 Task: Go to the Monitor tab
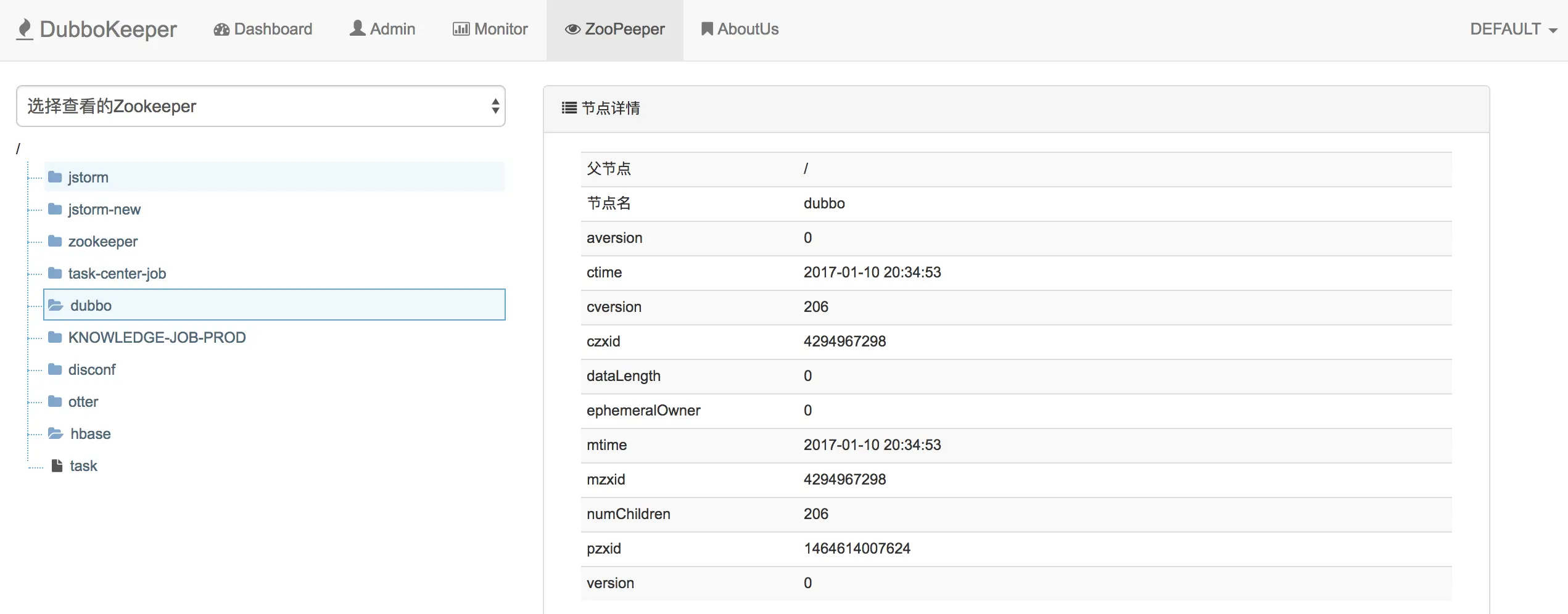[490, 29]
